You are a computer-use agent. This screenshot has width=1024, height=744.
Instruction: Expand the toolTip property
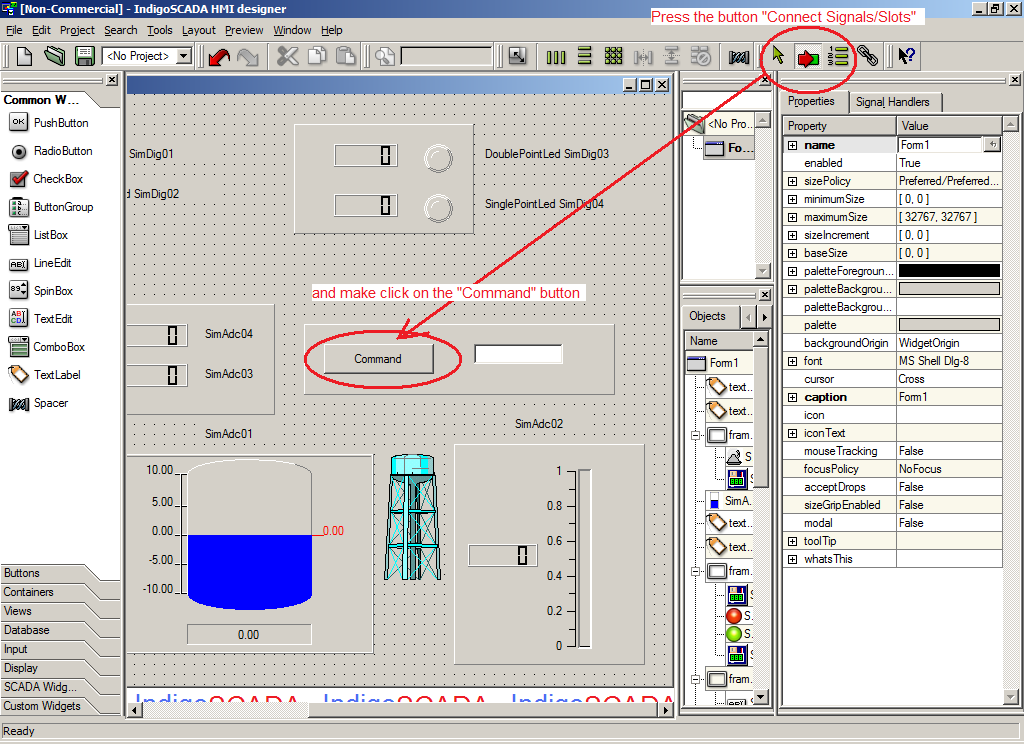click(x=792, y=541)
